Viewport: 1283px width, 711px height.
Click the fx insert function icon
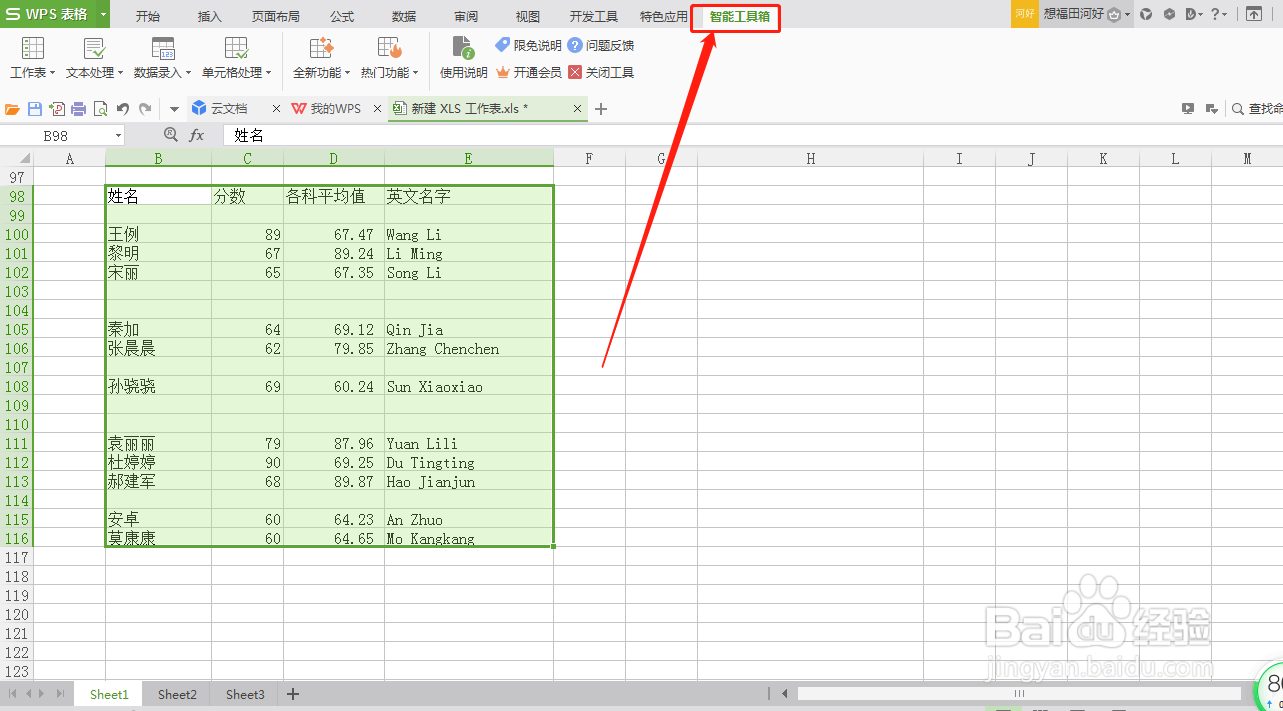pos(197,135)
